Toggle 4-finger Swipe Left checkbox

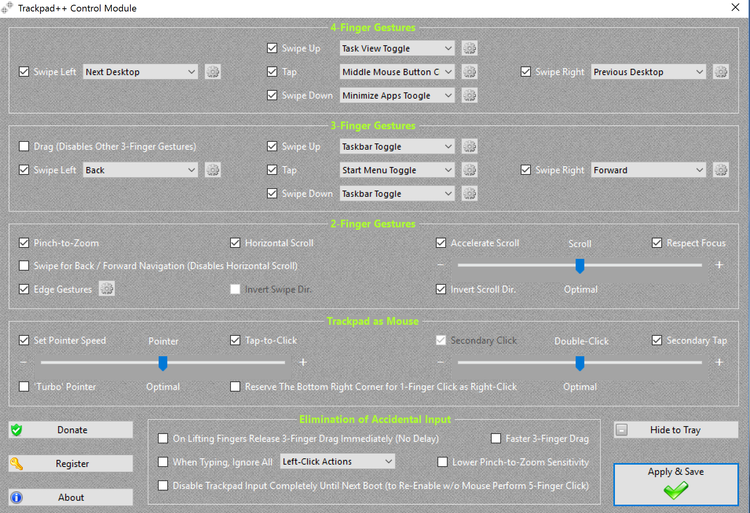click(x=24, y=72)
